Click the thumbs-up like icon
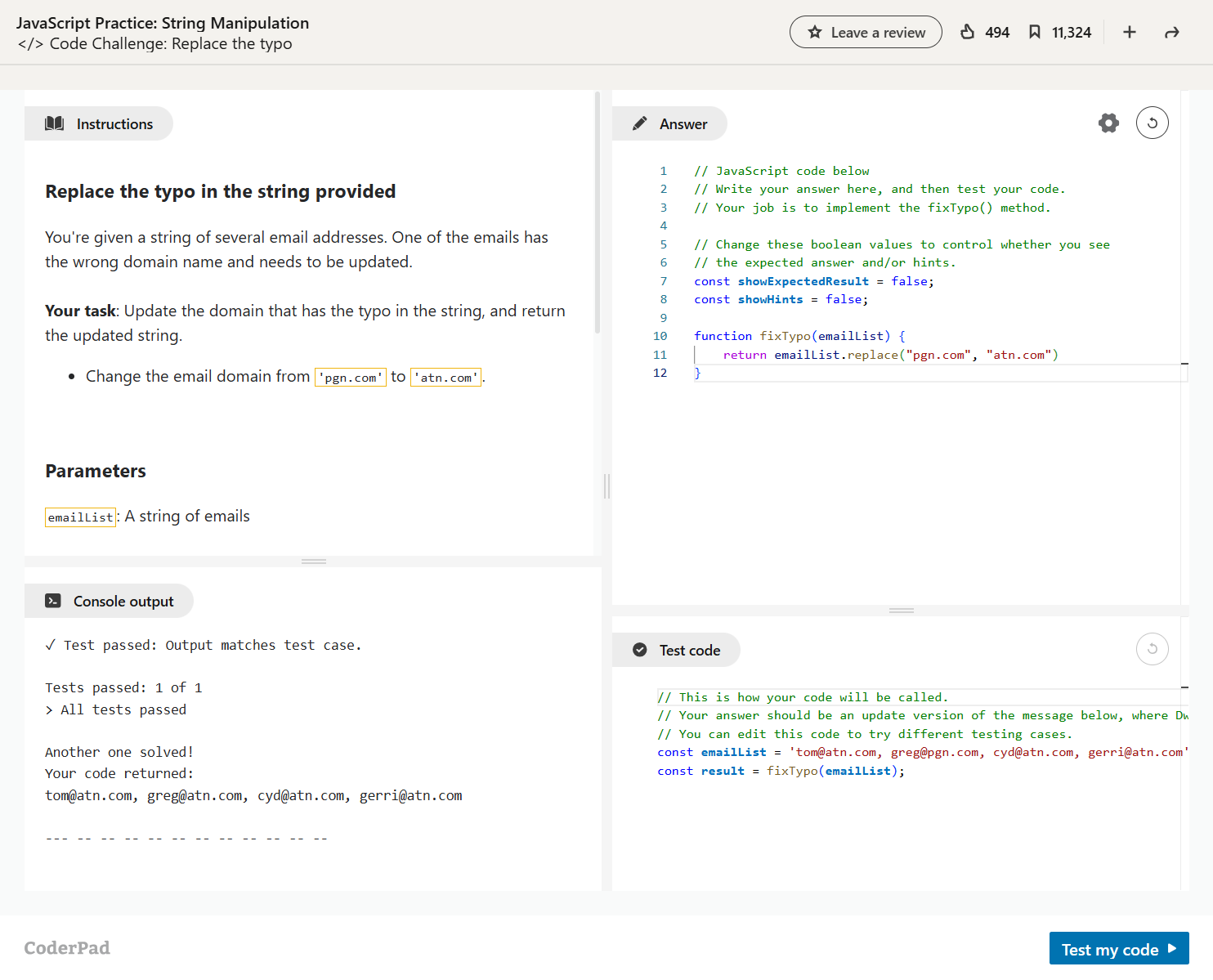 (x=967, y=32)
